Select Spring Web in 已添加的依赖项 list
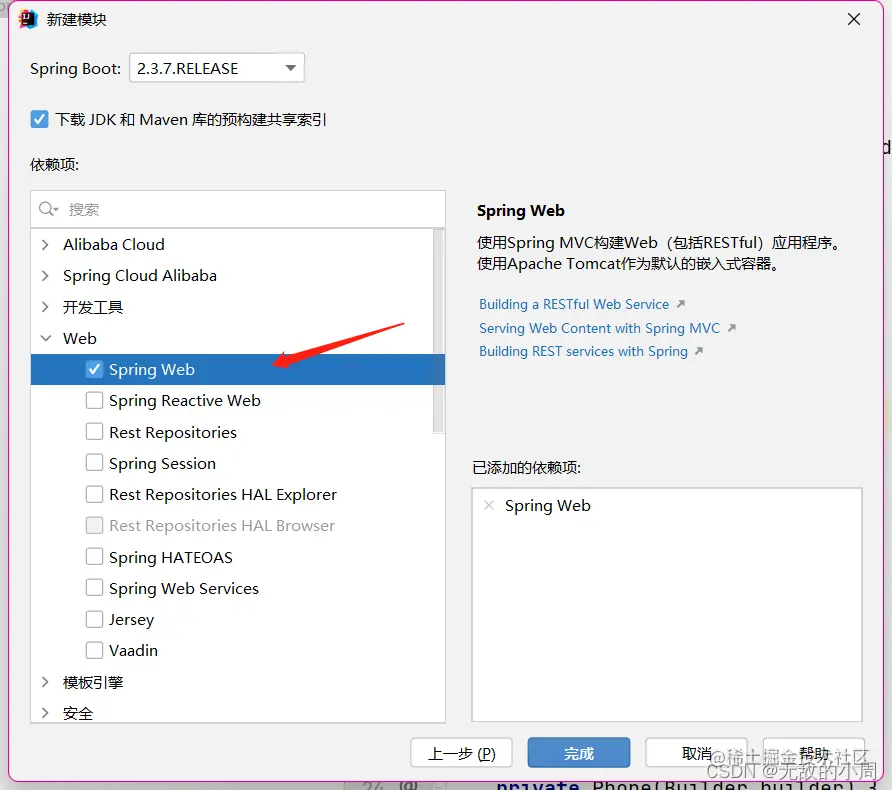 point(547,506)
